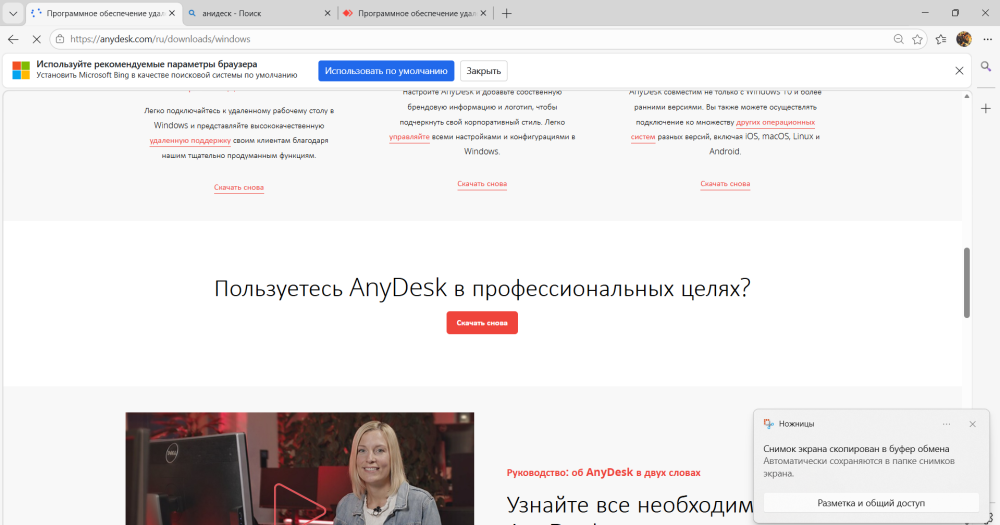Close the first AnyDesk tab

coord(172,13)
